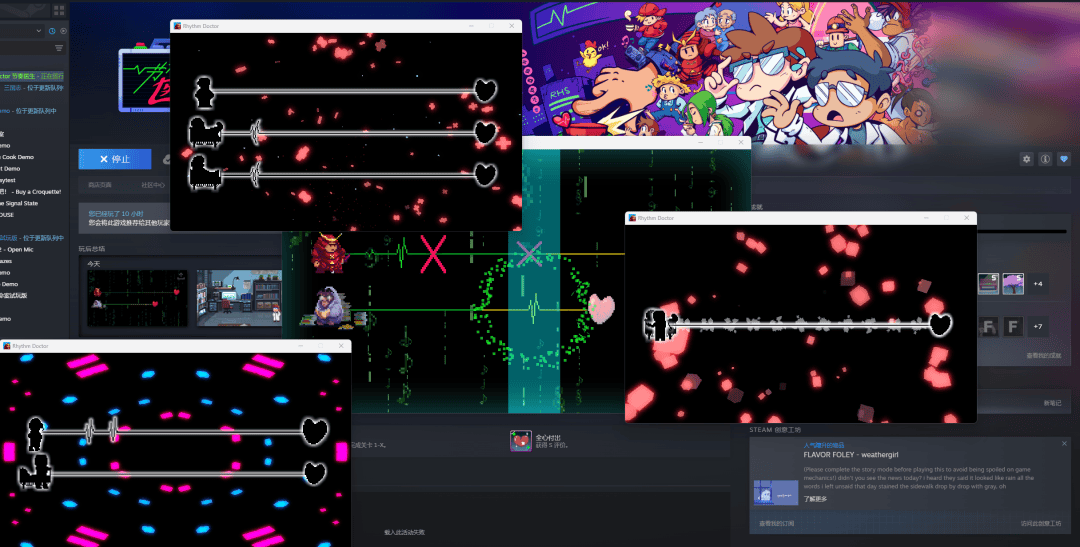Click the recent activity clock icon in sidebar
This screenshot has width=1080, height=547.
[52, 31]
